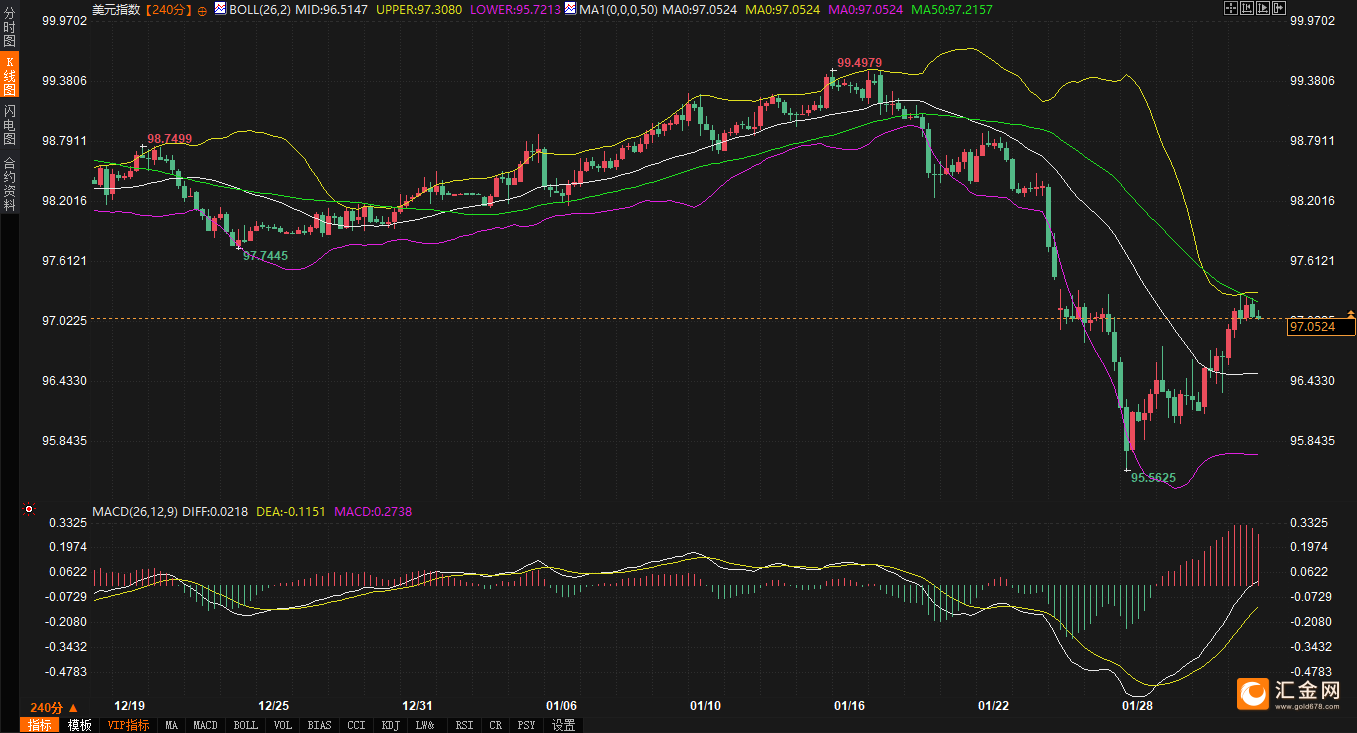The width and height of the screenshot is (1357, 733).
Task: Click the orange circle icon beside 240分
Action: [x=203, y=9]
